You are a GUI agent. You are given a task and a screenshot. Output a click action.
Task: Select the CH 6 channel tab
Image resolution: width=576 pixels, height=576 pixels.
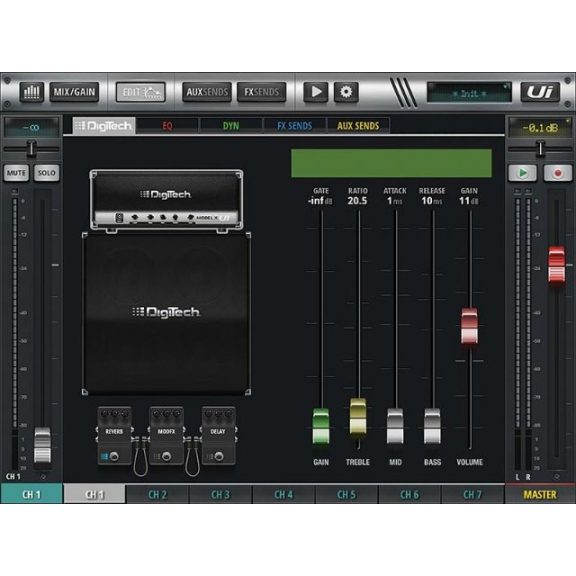coord(410,494)
